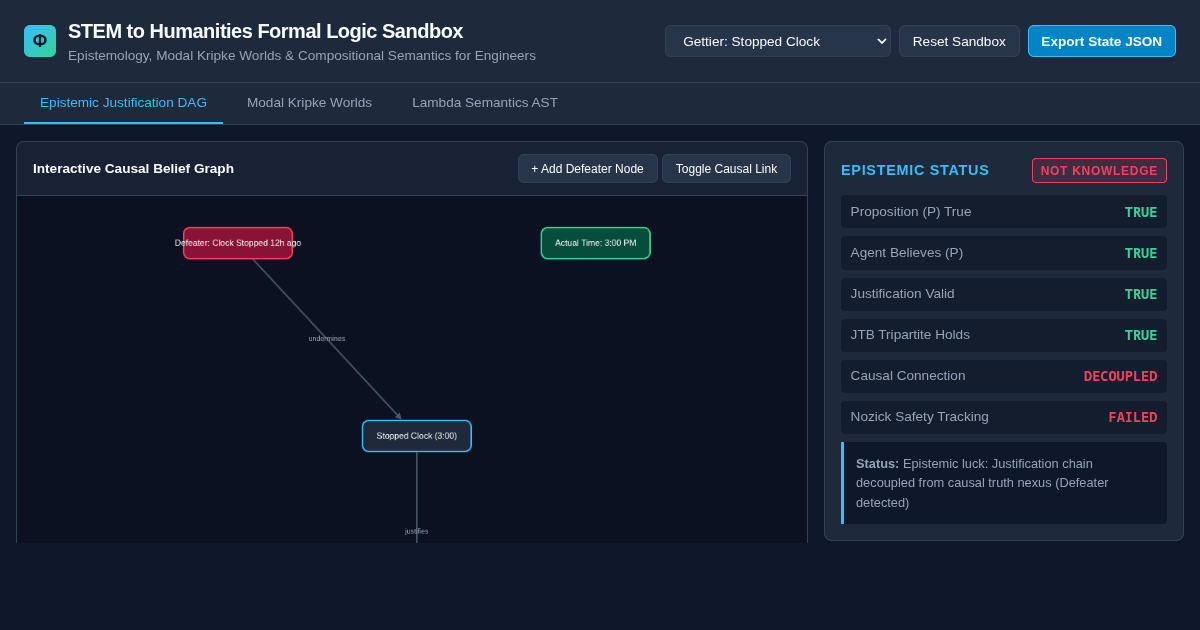Click the Phi logo icon
1200x630 pixels.
pos(40,41)
